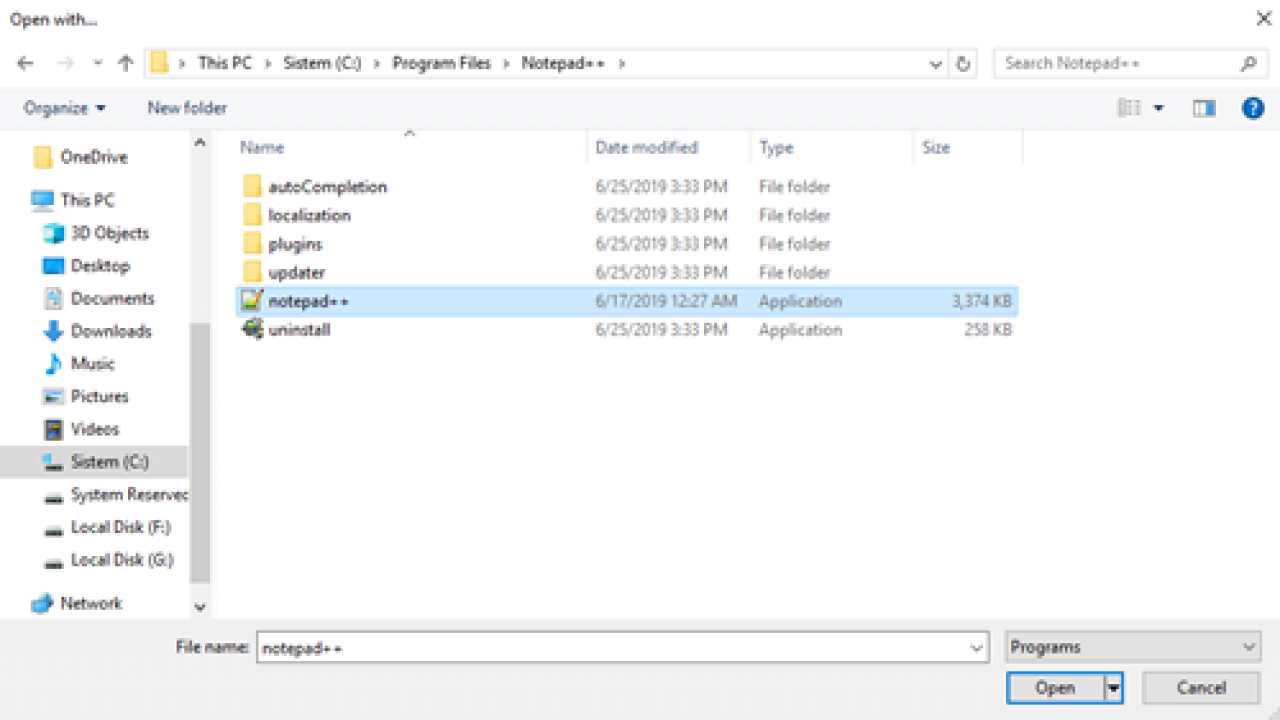
Task: Click the Up one level arrow
Action: pos(124,62)
